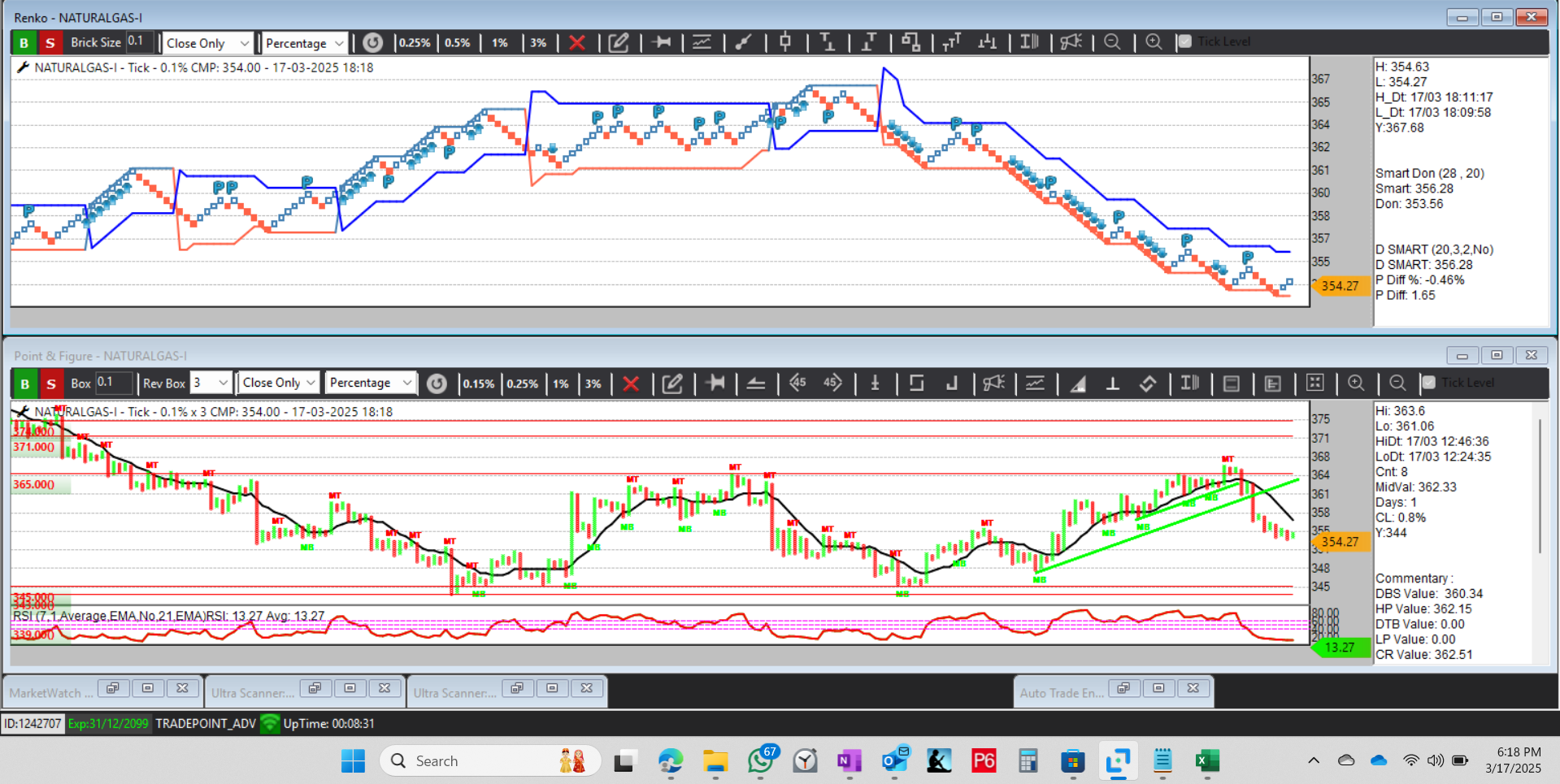The height and width of the screenshot is (784, 1560).
Task: Click the pencil edit icon in Point & Figure toolbar
Action: pyautogui.click(x=672, y=383)
